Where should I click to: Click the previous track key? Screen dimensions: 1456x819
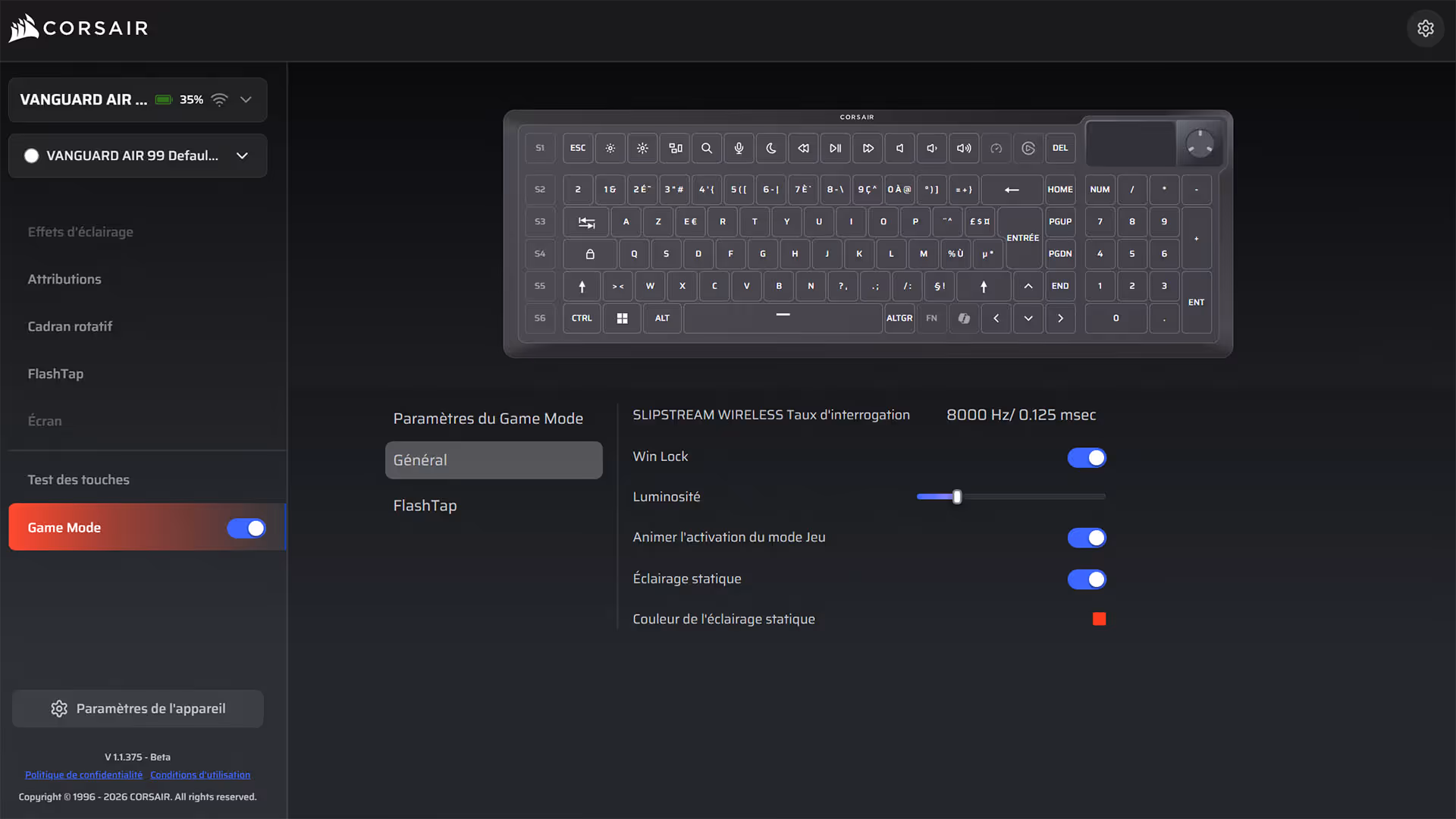(803, 148)
